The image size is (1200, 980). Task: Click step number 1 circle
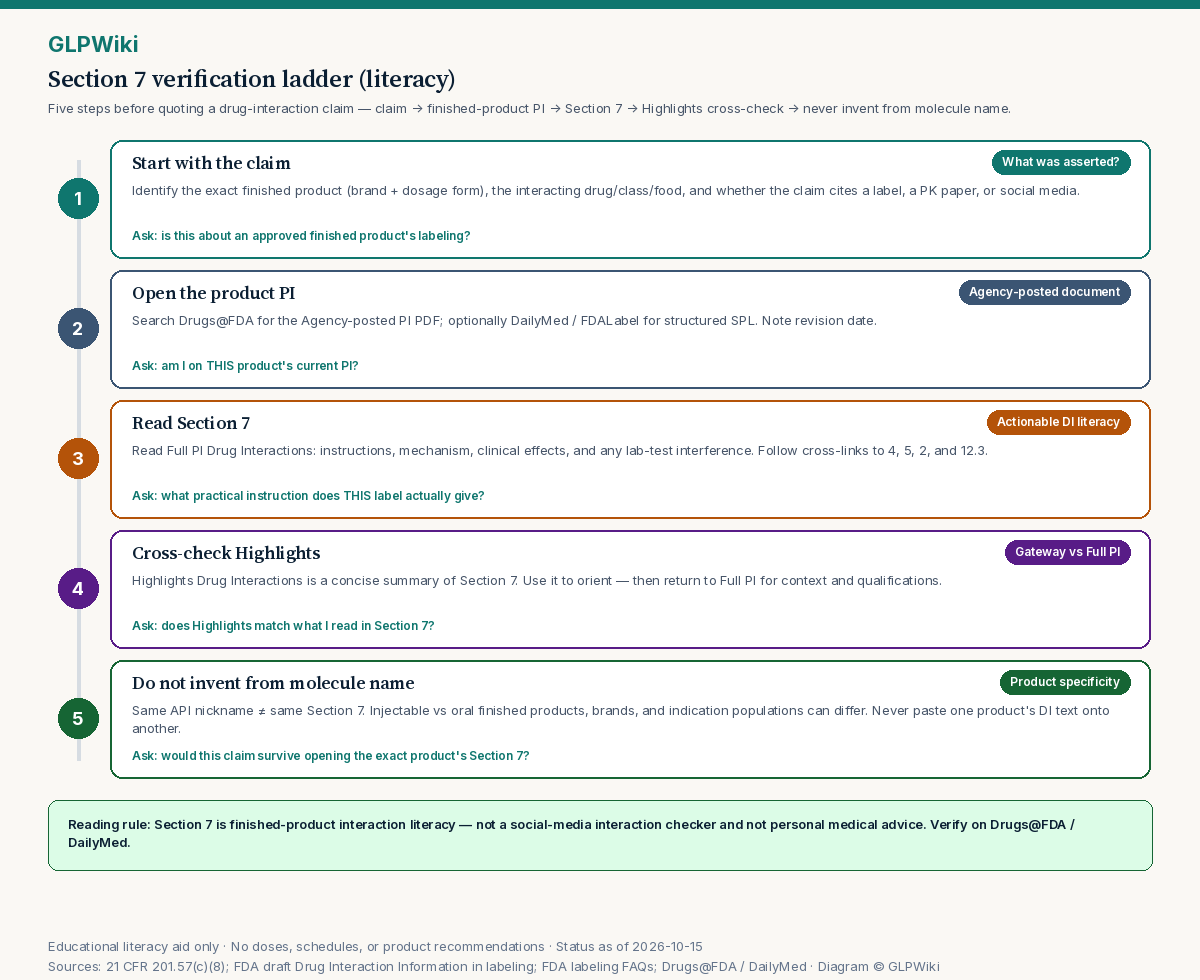[78, 199]
